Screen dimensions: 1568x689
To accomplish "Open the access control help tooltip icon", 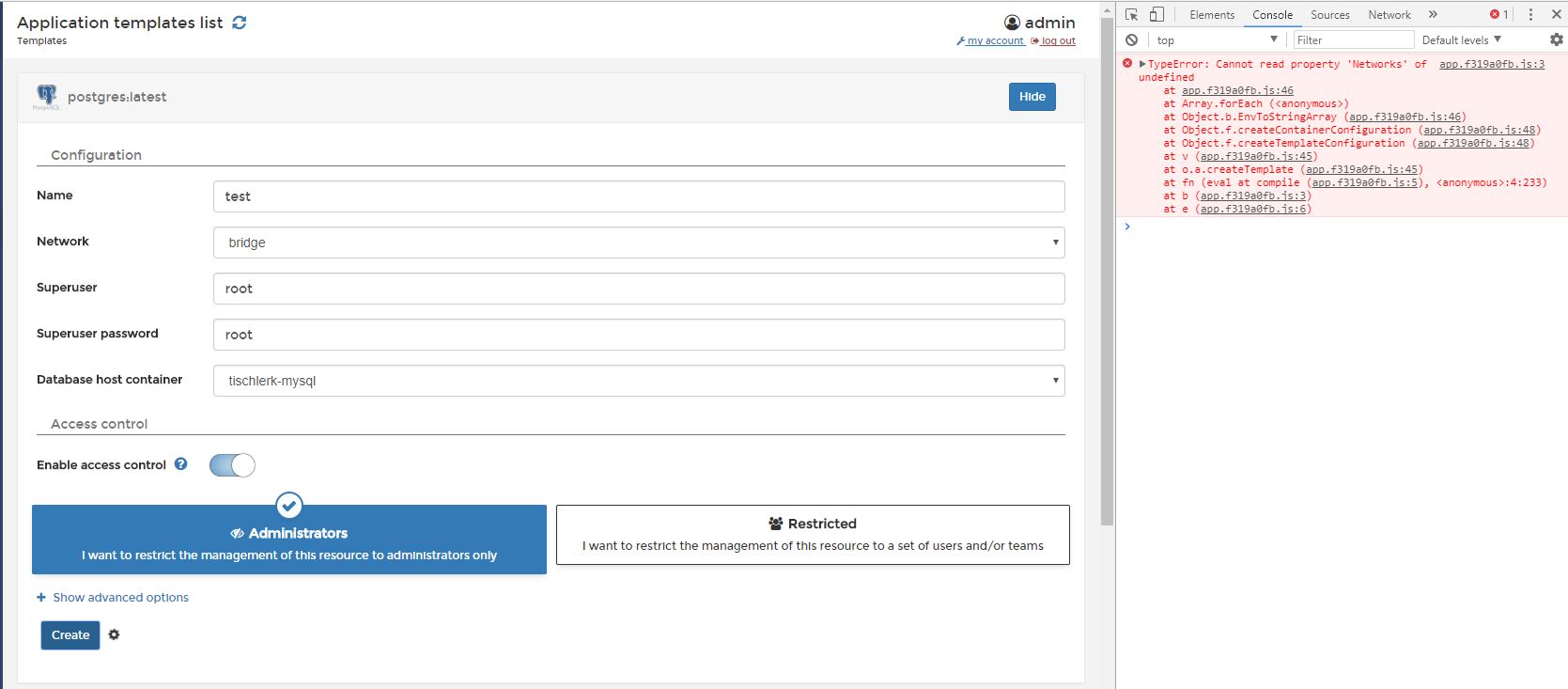I will [180, 464].
